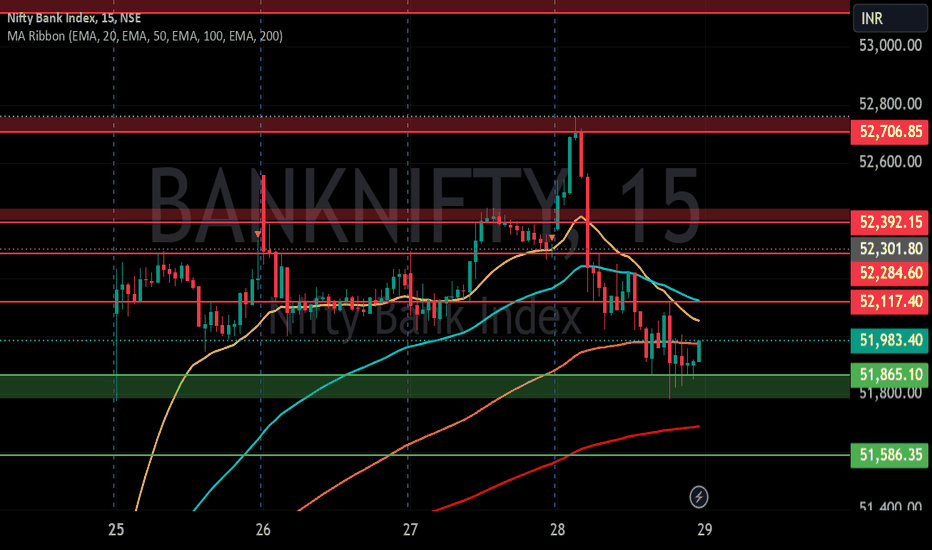Click the 51,586.35 green support label
This screenshot has height=550, width=932.
[890, 455]
